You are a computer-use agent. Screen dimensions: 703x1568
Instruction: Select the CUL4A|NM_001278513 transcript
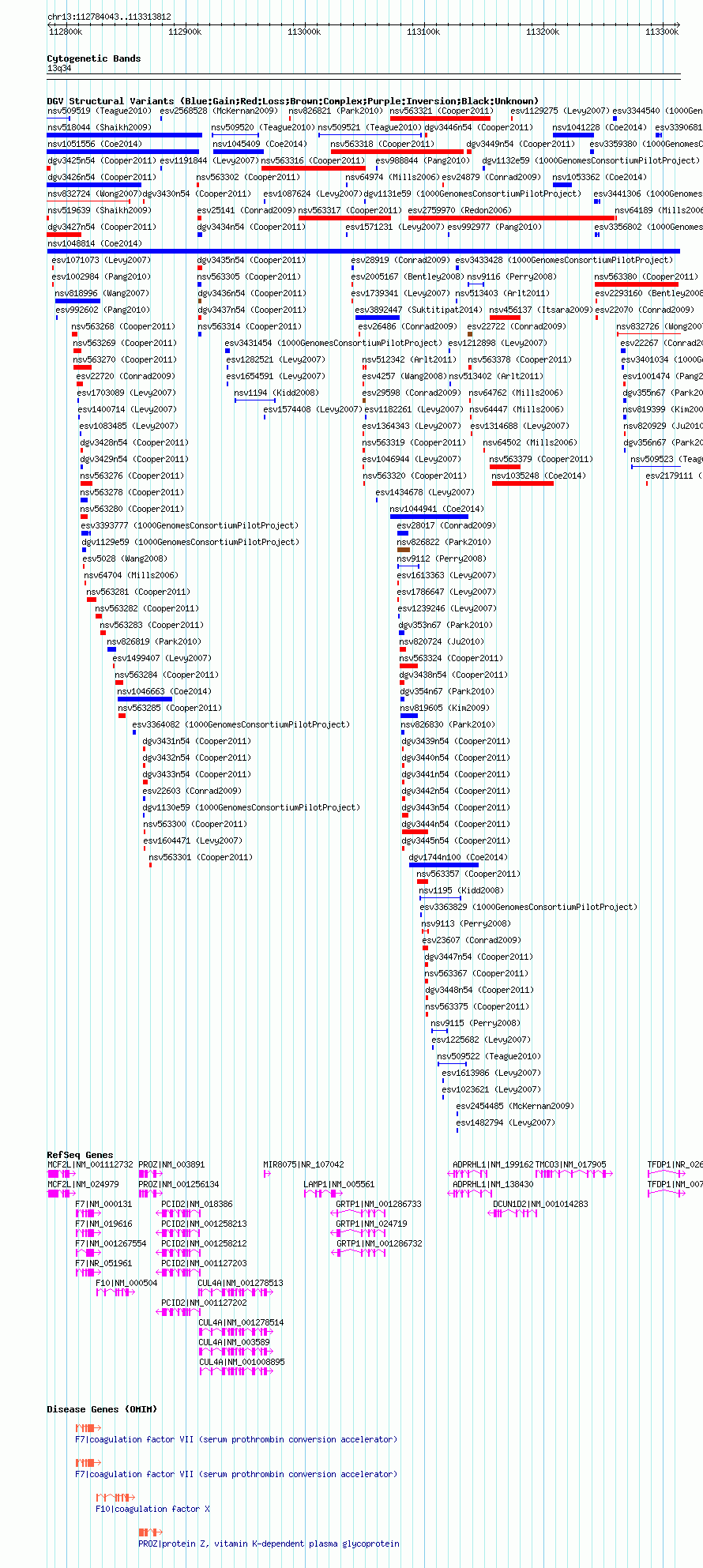(241, 1283)
